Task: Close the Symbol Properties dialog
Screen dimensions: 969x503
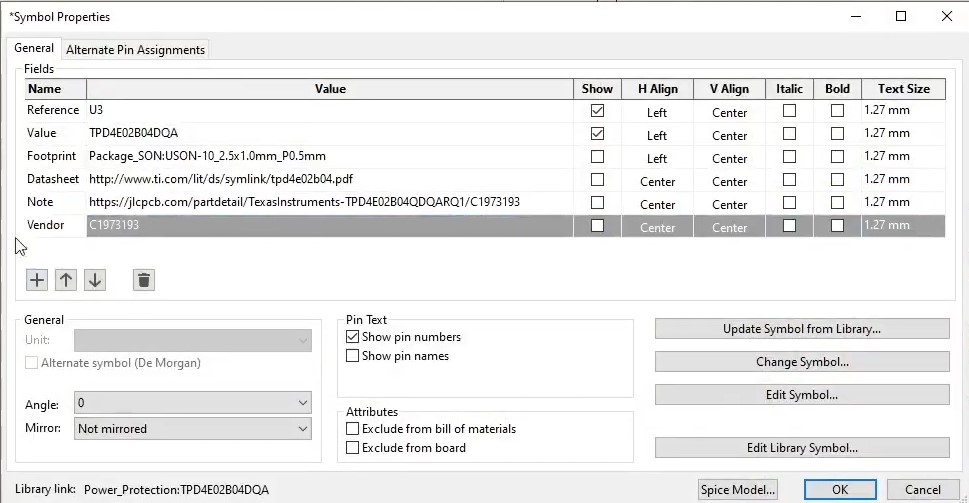Action: (946, 16)
